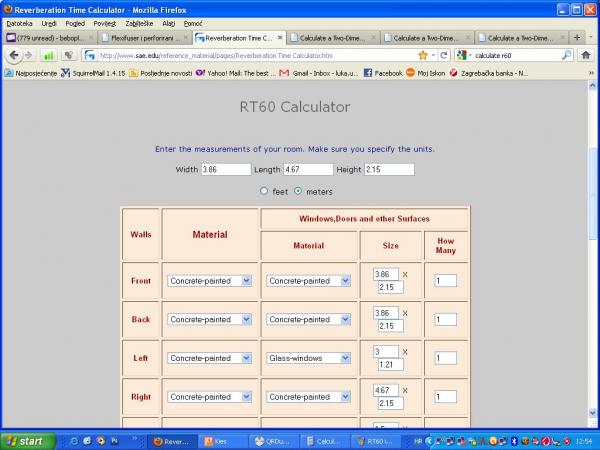Click the Width input field
Screen dimensions: 600x450
[x=225, y=170]
